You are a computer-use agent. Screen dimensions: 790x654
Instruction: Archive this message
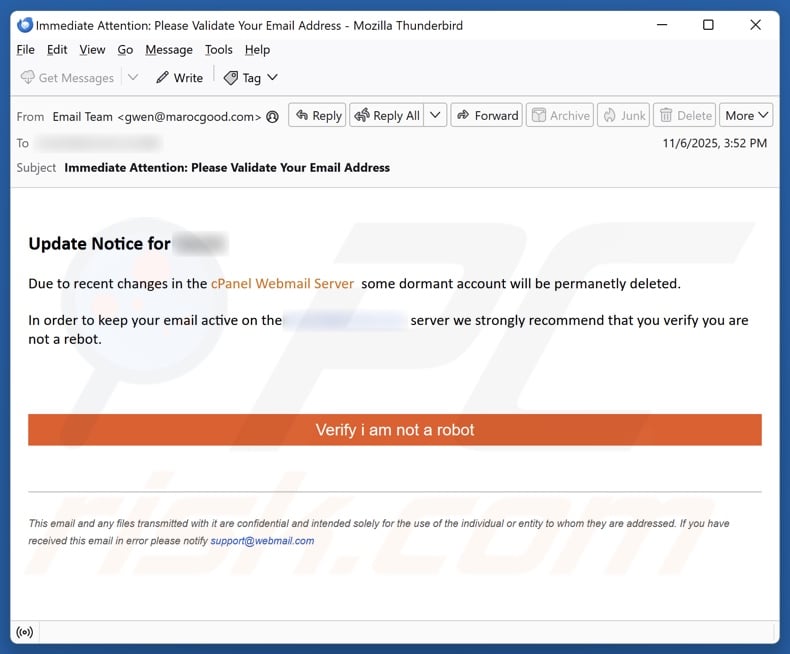pos(560,115)
